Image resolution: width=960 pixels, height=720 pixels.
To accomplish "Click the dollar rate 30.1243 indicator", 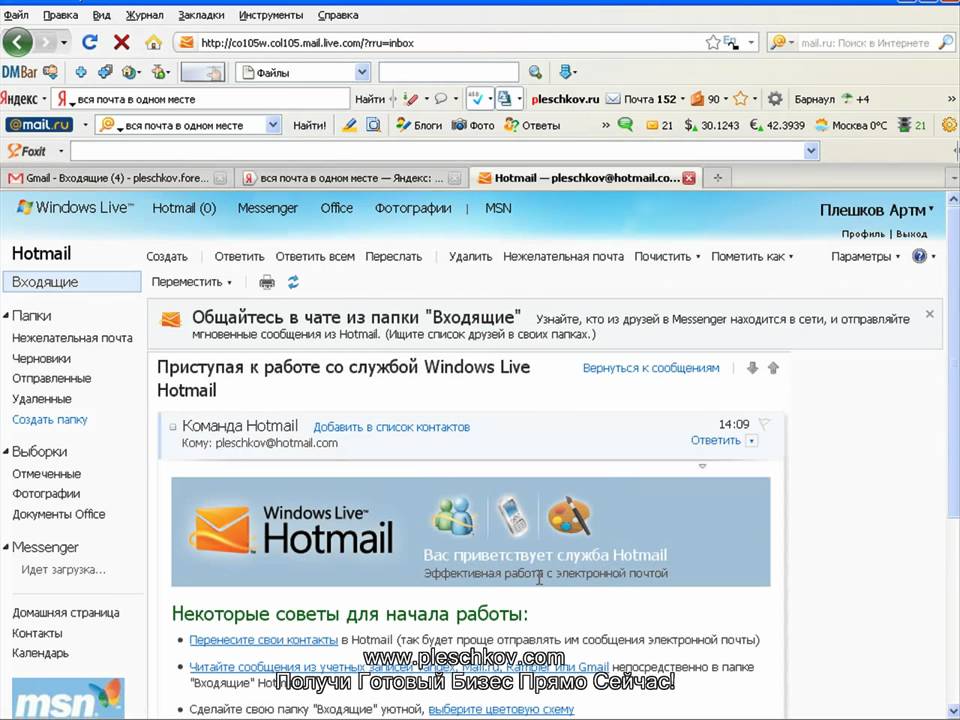I will [711, 125].
